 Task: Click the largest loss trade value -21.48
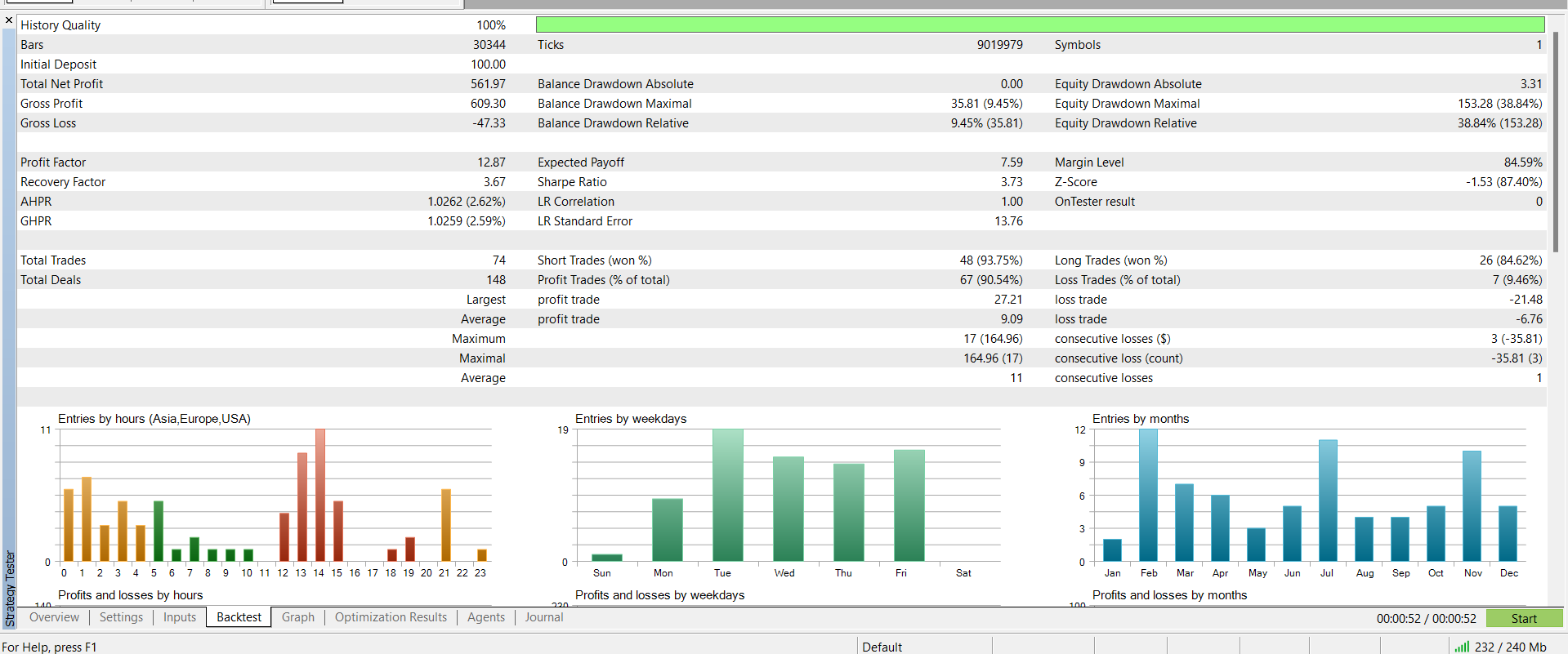1526,300
